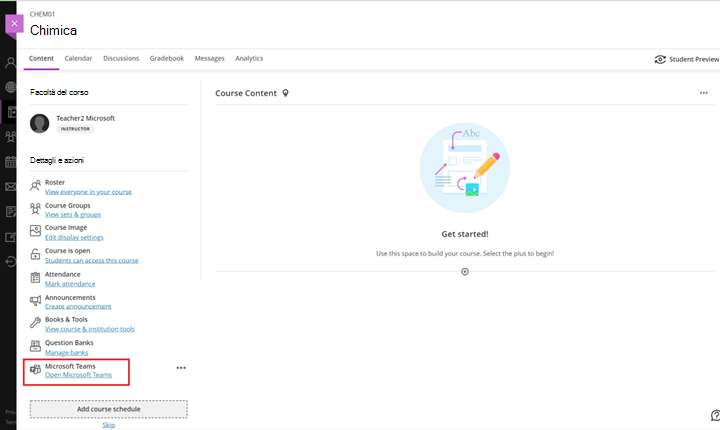Screen dimensions: 720x430
Task: Click the Student Preview eye icon
Action: coord(660,59)
